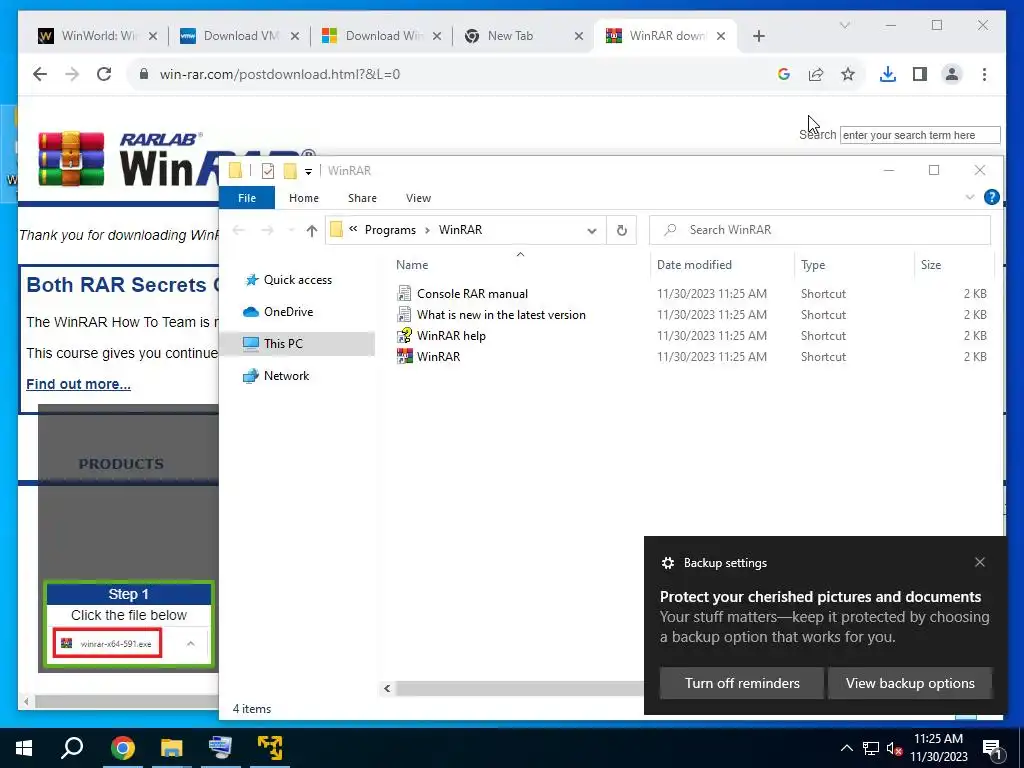Click the Explorer horizontal scrollbar left arrow
This screenshot has width=1024, height=768.
pyautogui.click(x=387, y=688)
